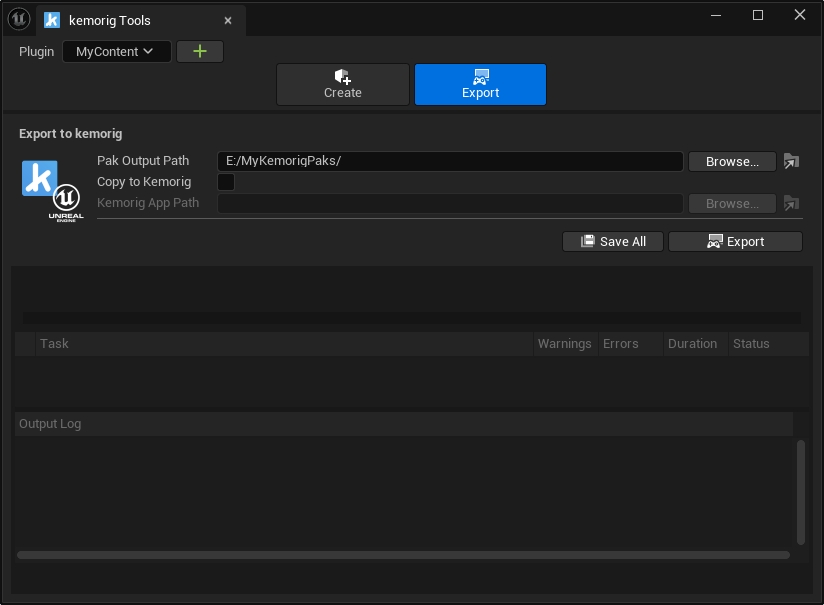Enable the Copy to Kemorig checkbox
The height and width of the screenshot is (605, 824).
coord(226,182)
